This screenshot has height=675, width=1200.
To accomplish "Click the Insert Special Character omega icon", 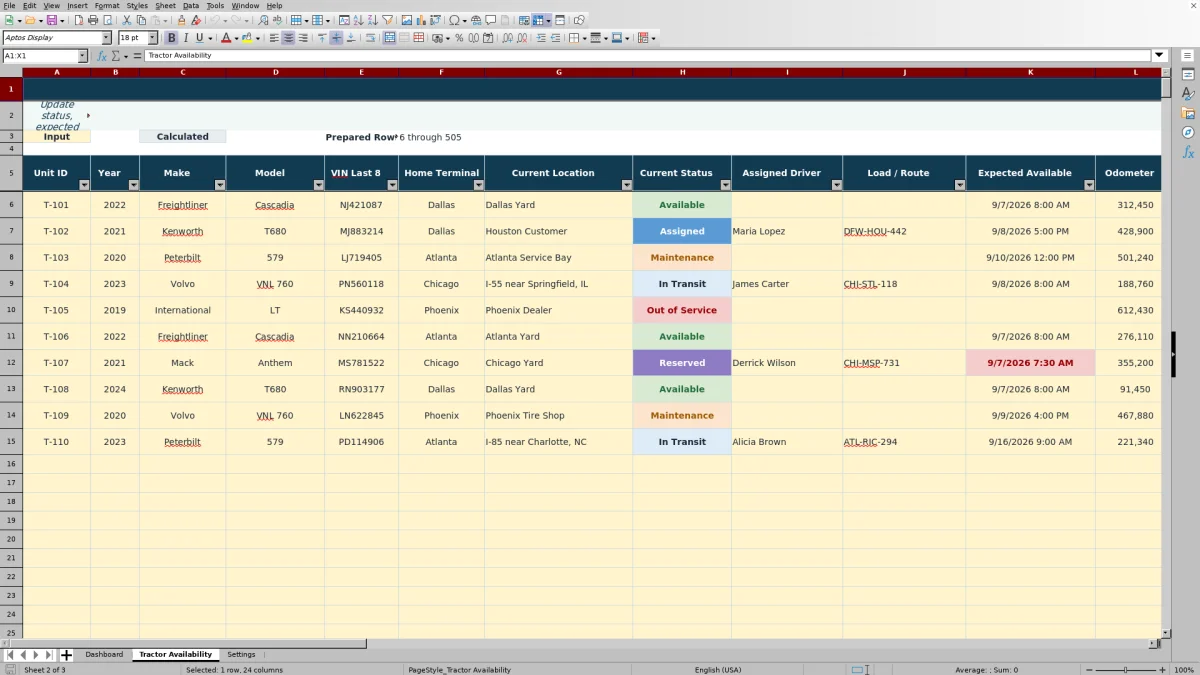I will click(x=455, y=20).
